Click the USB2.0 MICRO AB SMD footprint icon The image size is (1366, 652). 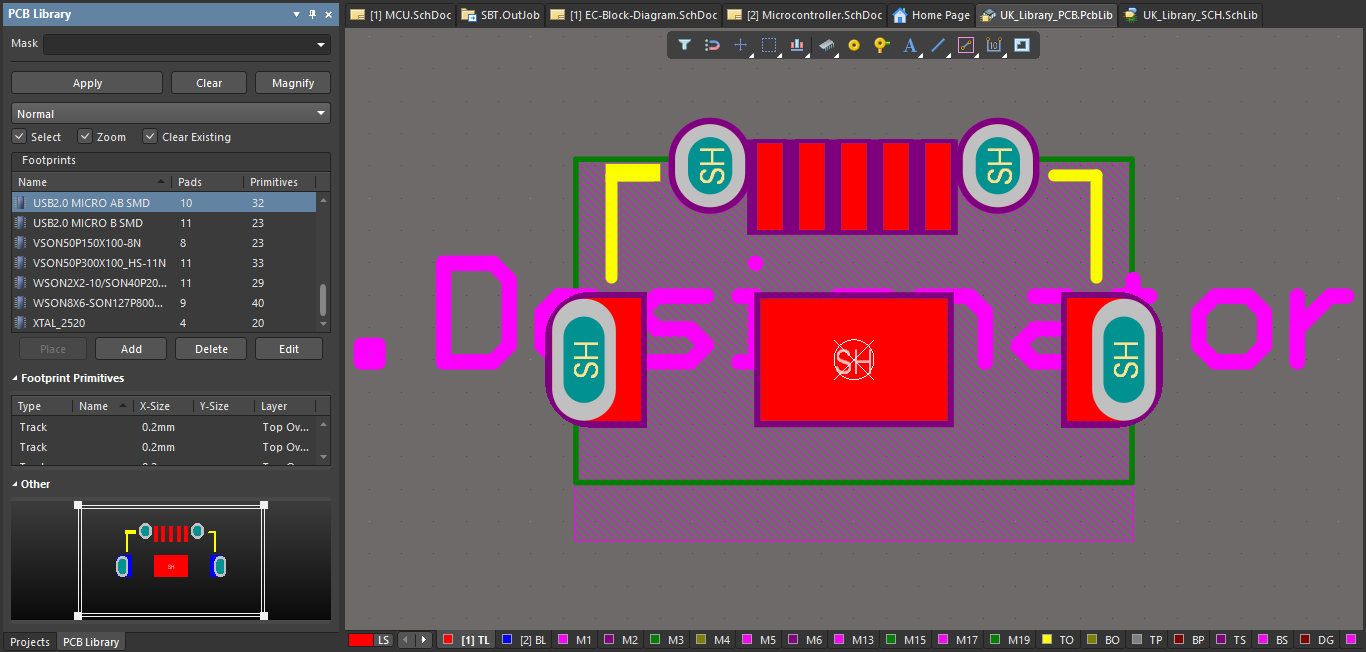point(20,202)
